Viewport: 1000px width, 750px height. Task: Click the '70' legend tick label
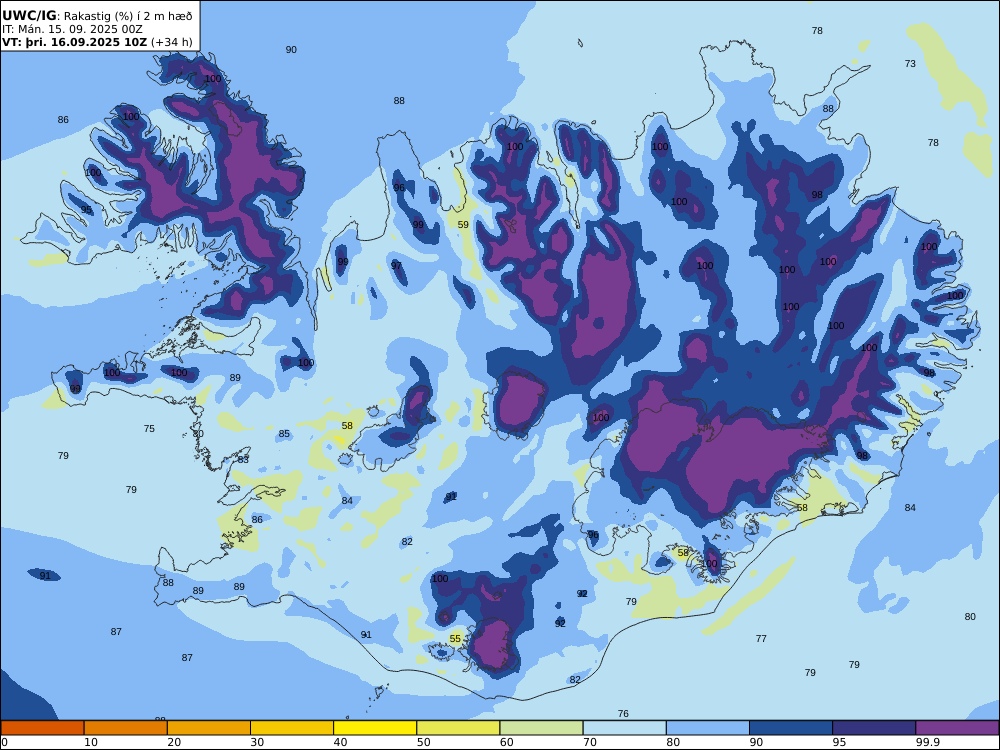coord(590,742)
